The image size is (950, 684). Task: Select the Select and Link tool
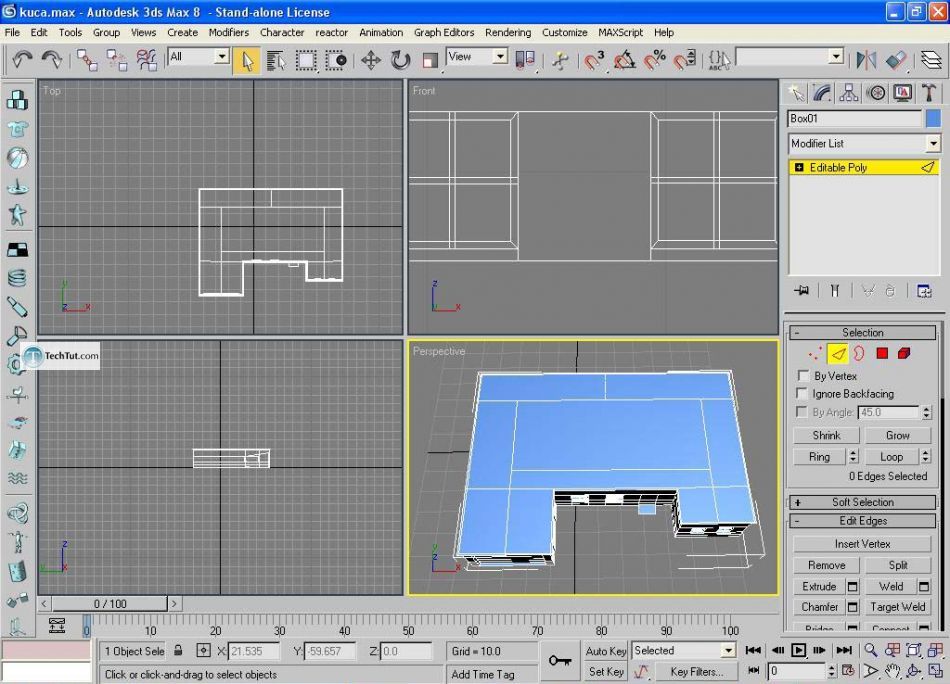click(x=87, y=60)
